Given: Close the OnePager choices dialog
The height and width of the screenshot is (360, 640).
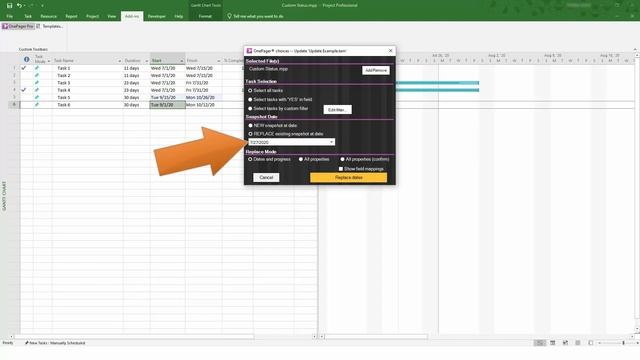Looking at the screenshot, I should (x=390, y=51).
